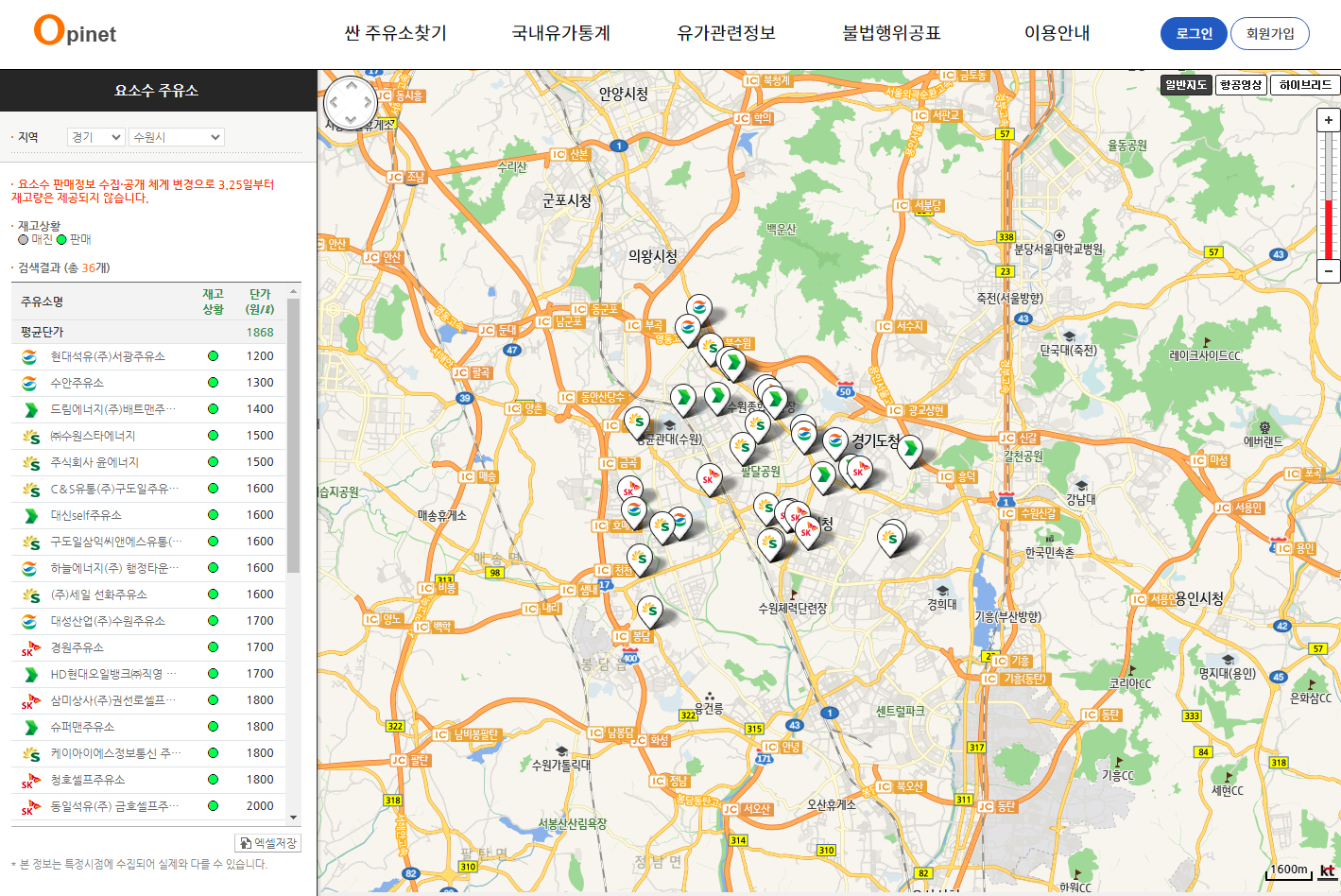
Task: Switch map to 하이브리드 view
Action: (1305, 85)
